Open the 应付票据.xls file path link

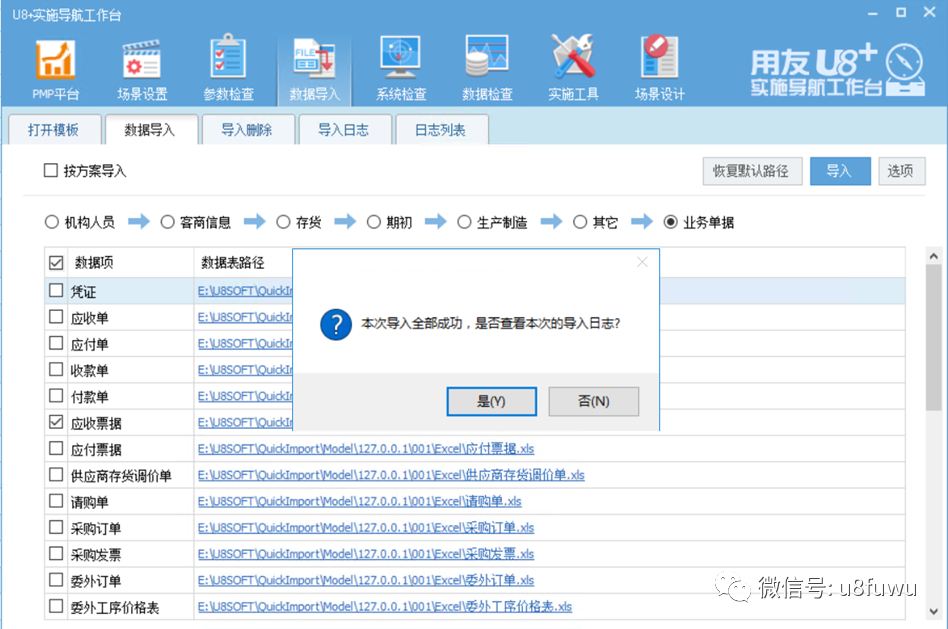tap(366, 449)
